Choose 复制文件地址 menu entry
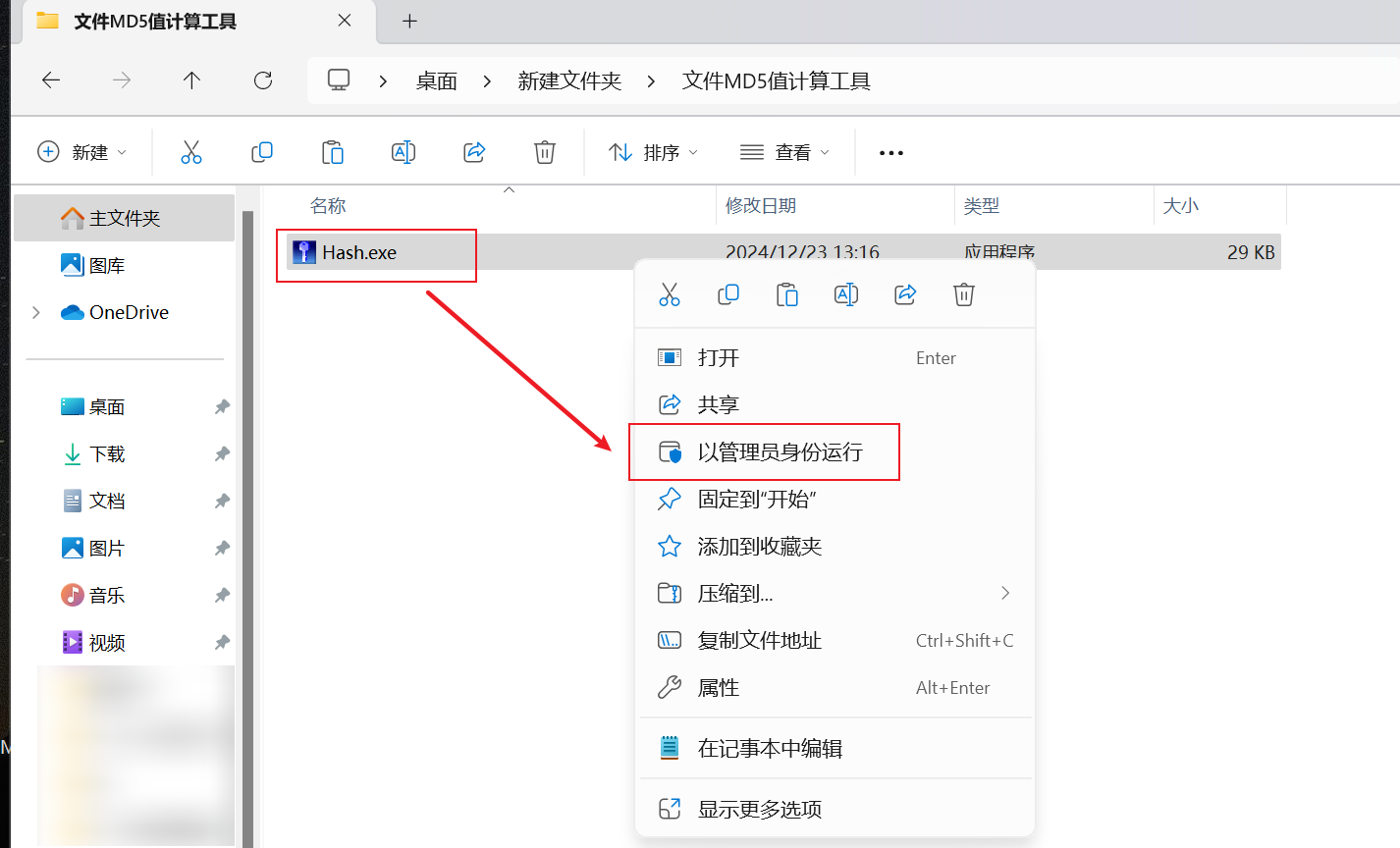Viewport: 1400px width, 848px height. (x=835, y=640)
